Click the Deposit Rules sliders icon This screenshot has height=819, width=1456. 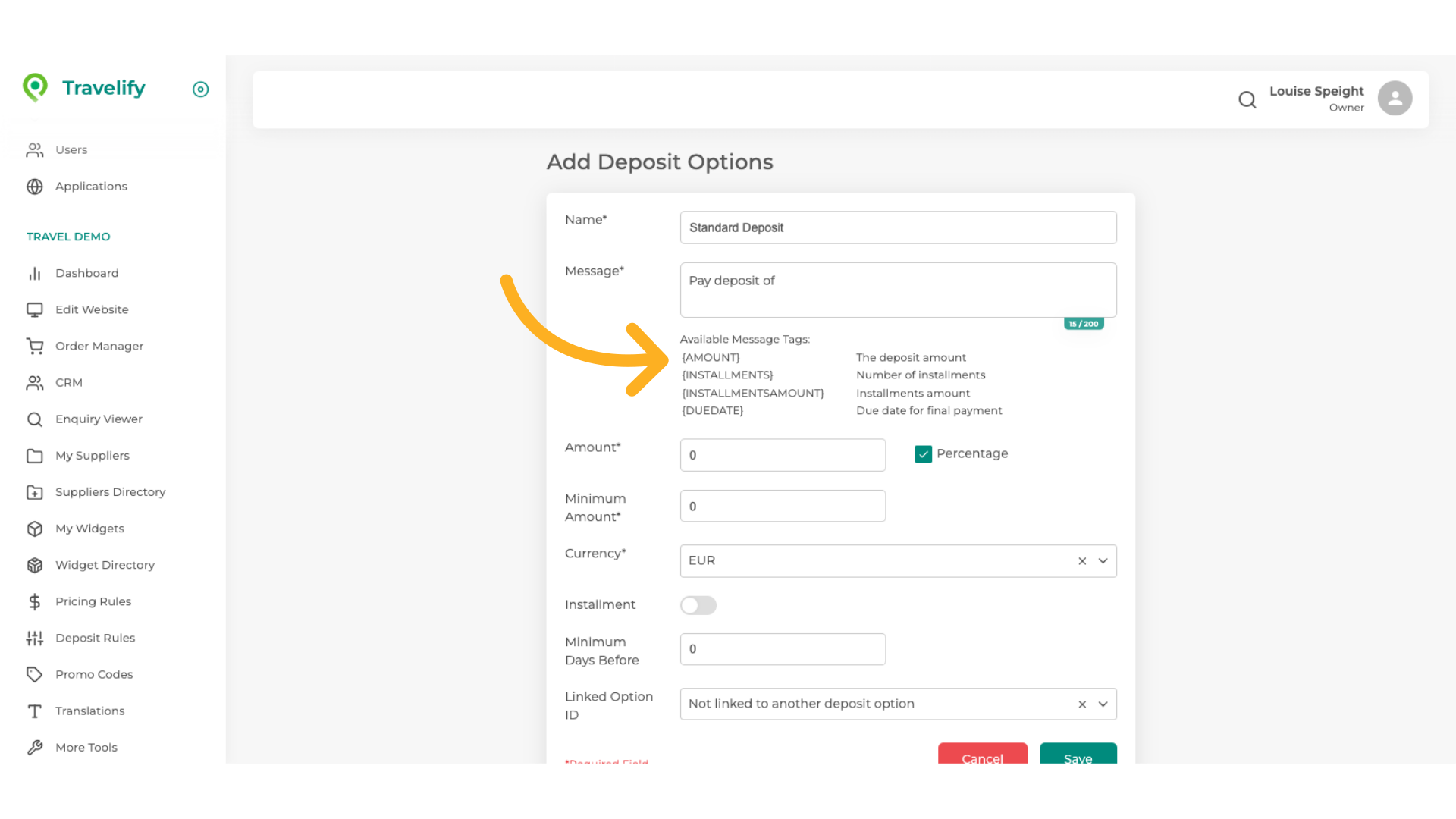tap(35, 639)
